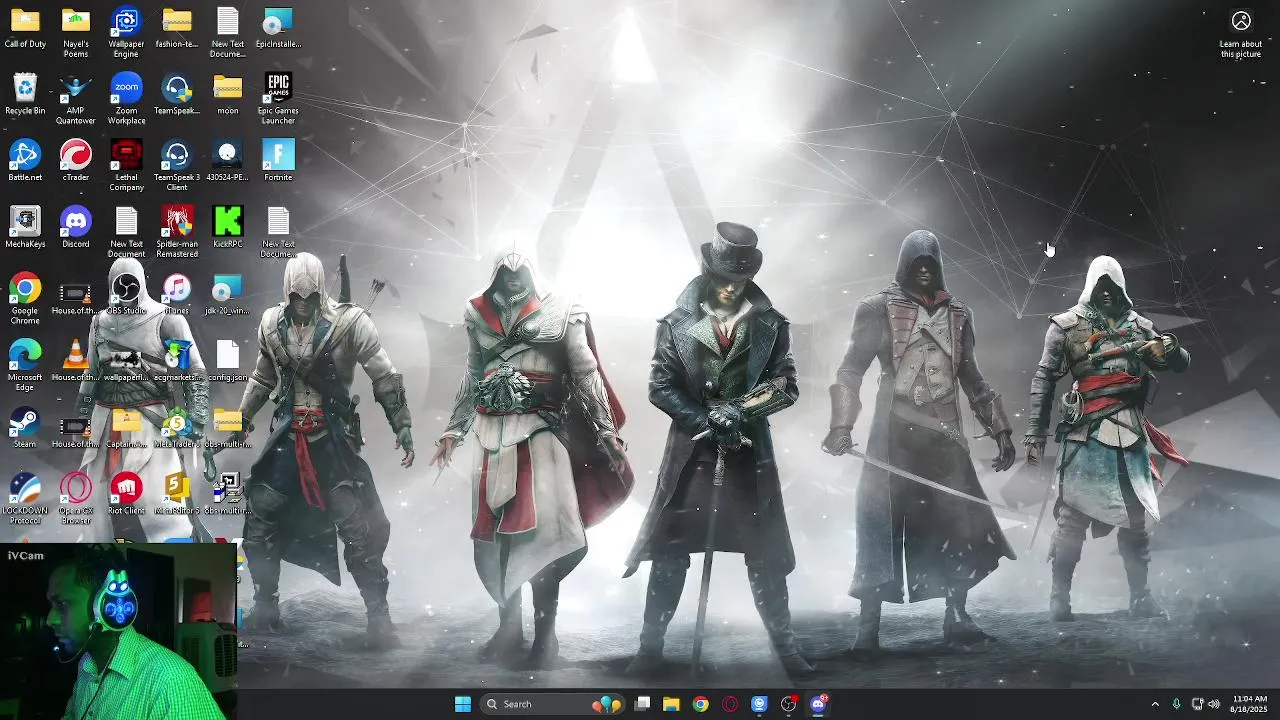Select the 430524-PE... image file
The image size is (1280, 720).
tap(228, 161)
